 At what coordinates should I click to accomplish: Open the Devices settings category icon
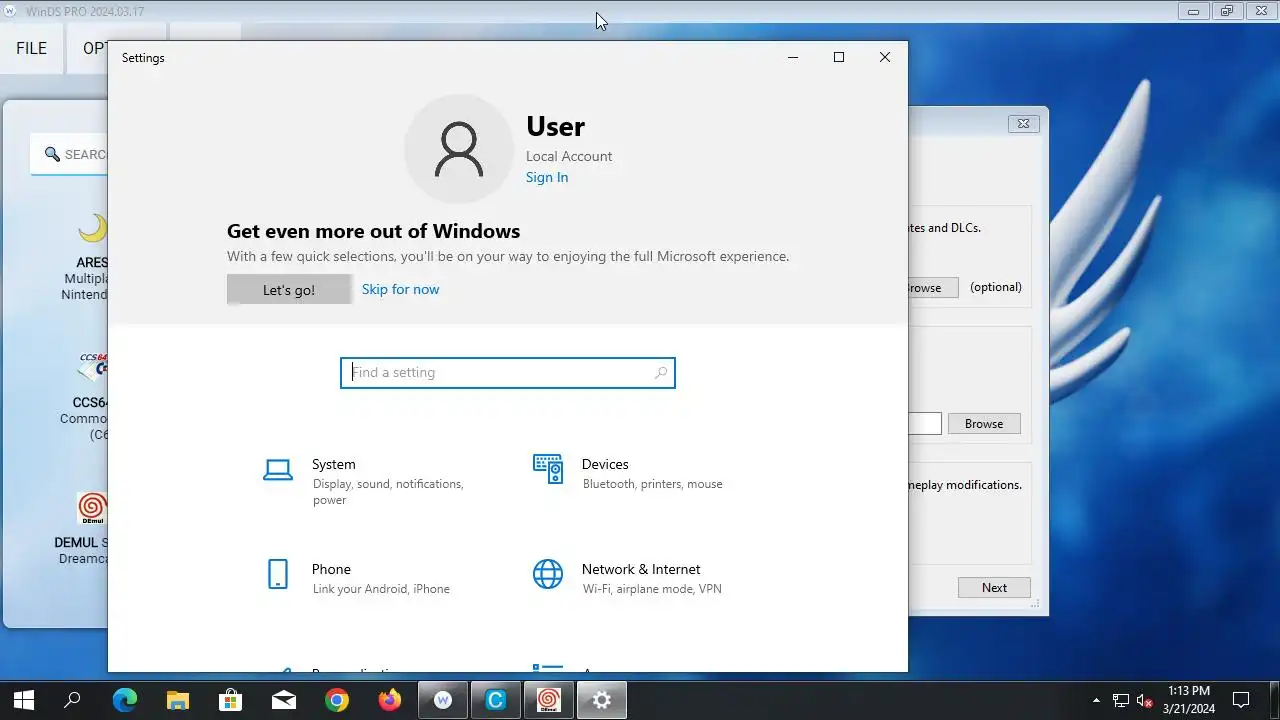coord(548,469)
